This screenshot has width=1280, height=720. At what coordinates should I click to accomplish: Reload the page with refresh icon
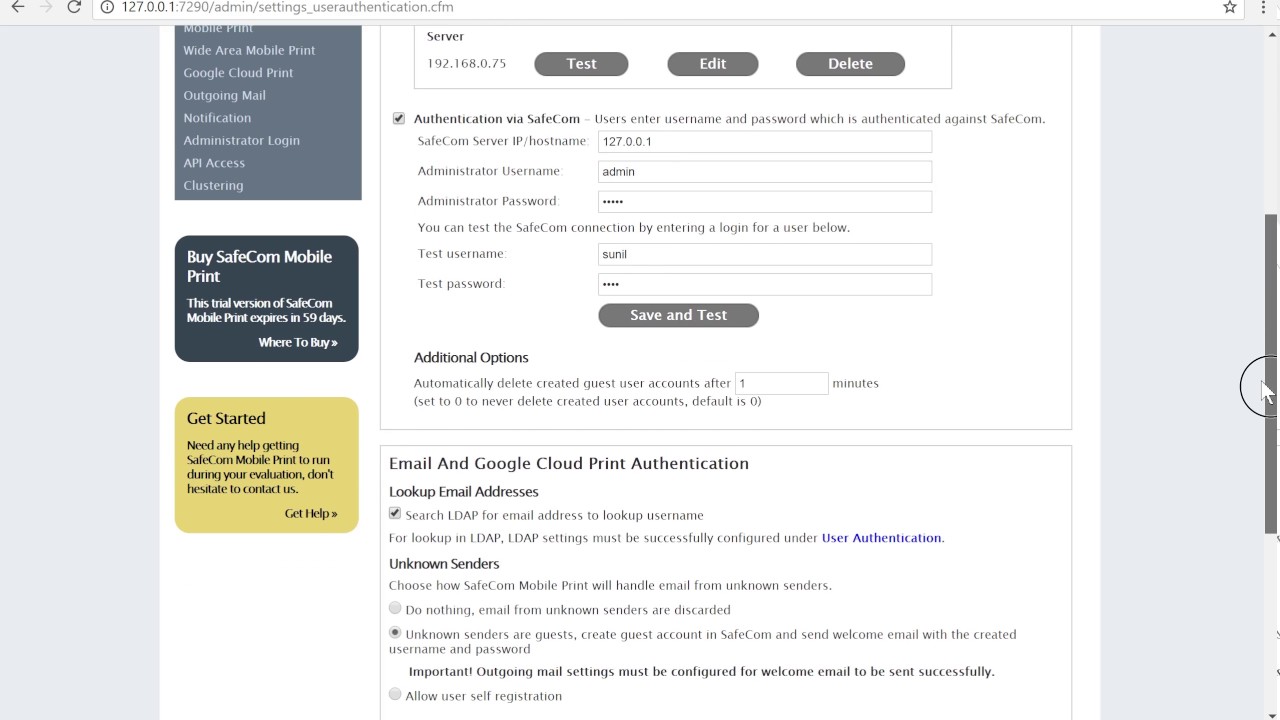pyautogui.click(x=74, y=7)
